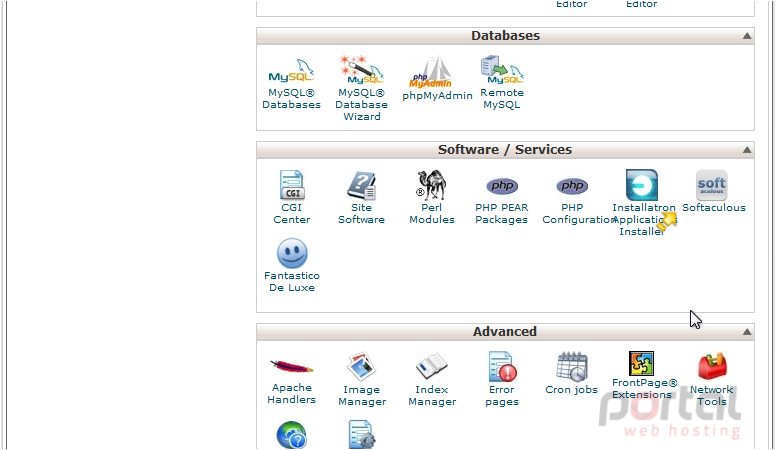
Task: Click the FrontPage® Extensions text link
Action: coord(644,389)
